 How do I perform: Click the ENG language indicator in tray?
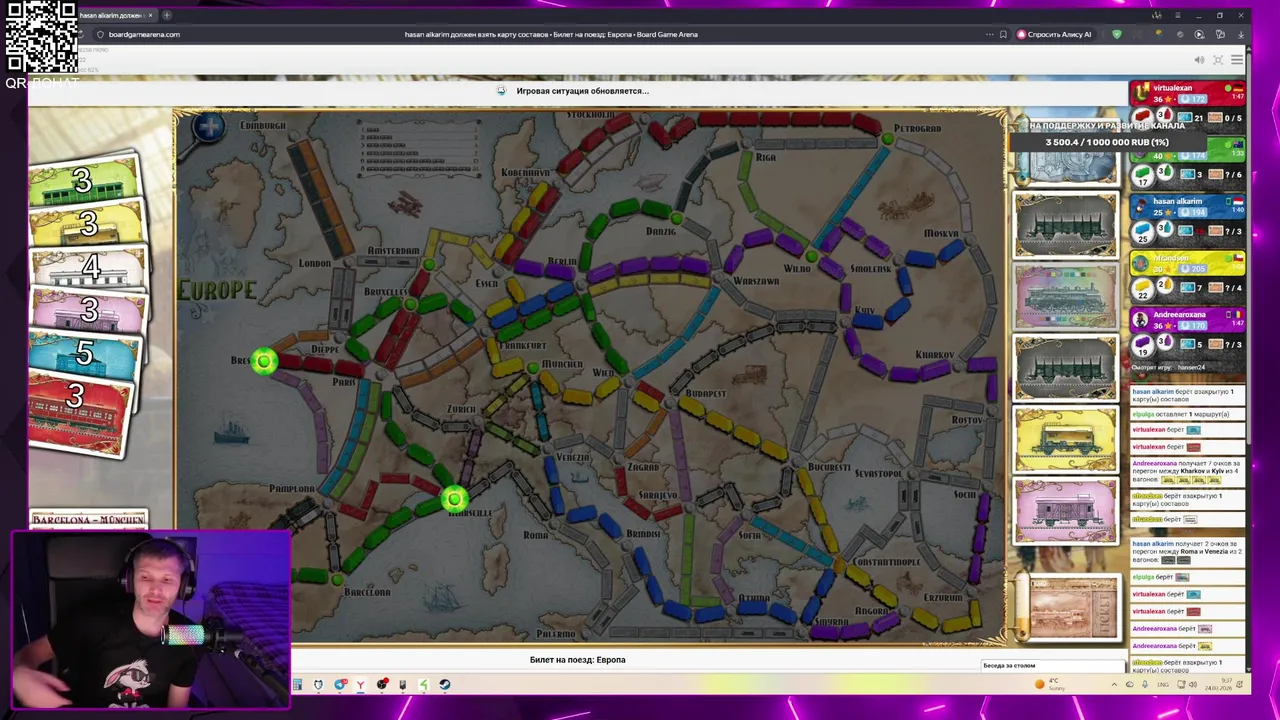tap(1163, 685)
